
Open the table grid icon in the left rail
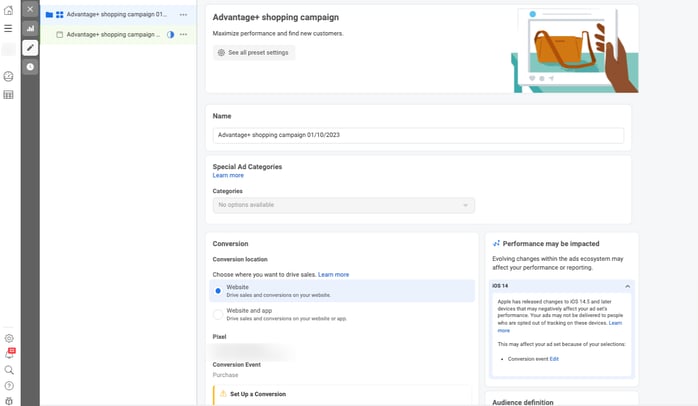[x=8, y=94]
